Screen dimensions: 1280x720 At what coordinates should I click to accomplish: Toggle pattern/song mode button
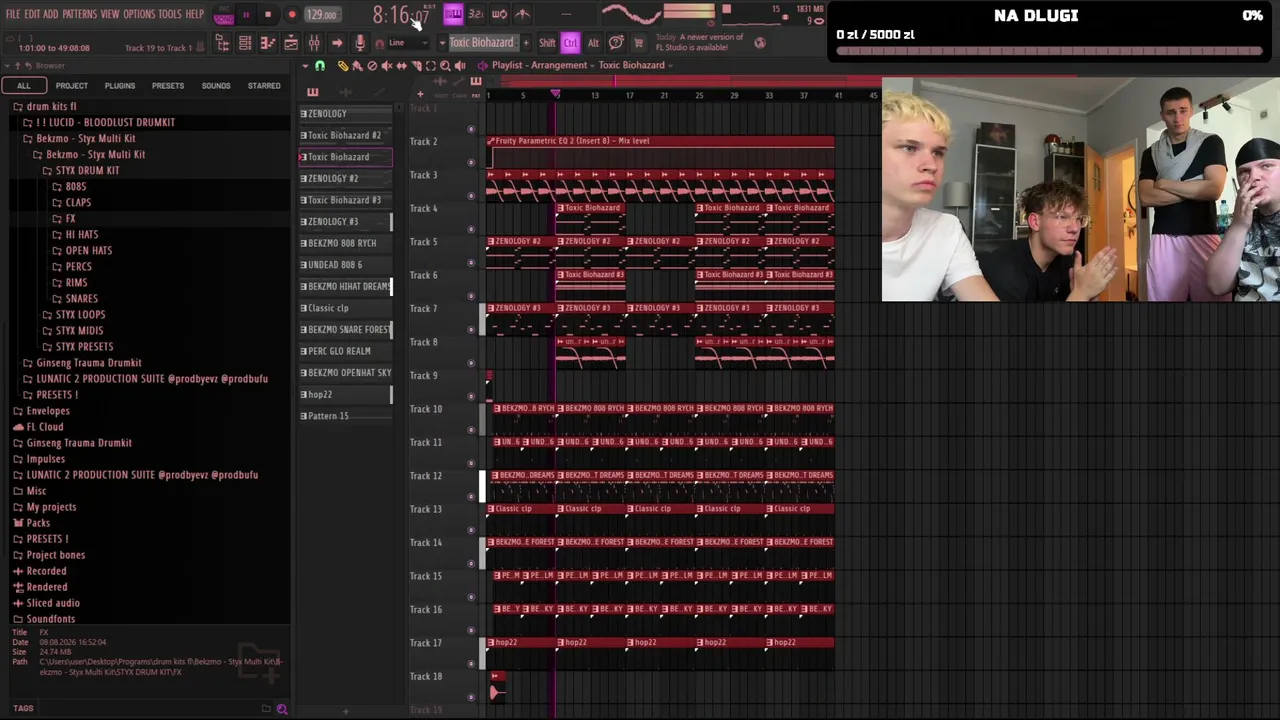tap(223, 15)
